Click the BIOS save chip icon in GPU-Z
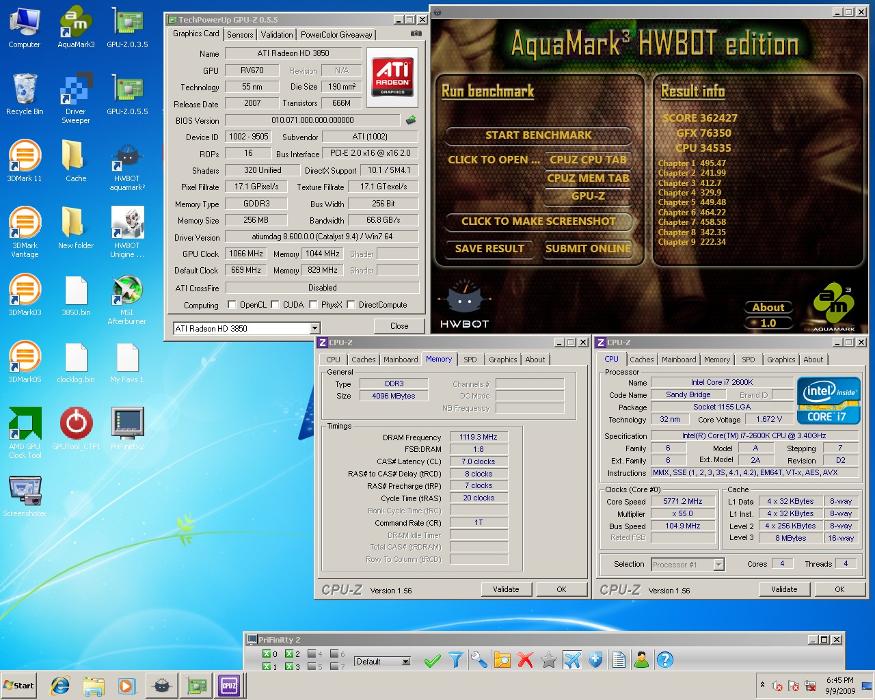Viewport: 875px width, 700px height. [x=411, y=119]
